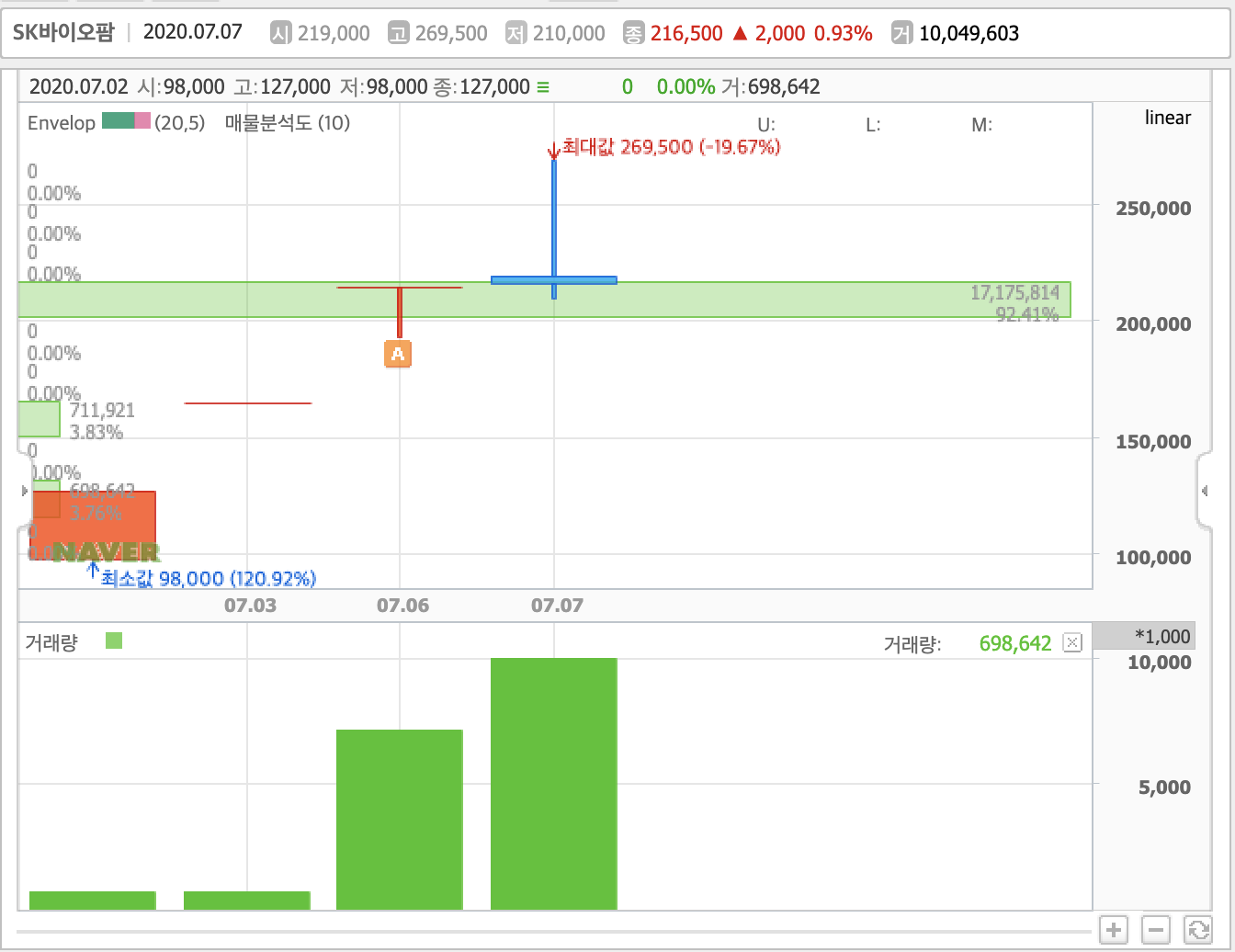This screenshot has height=952, width=1235.
Task: Click the green 698,642 volume value
Action: point(1015,643)
